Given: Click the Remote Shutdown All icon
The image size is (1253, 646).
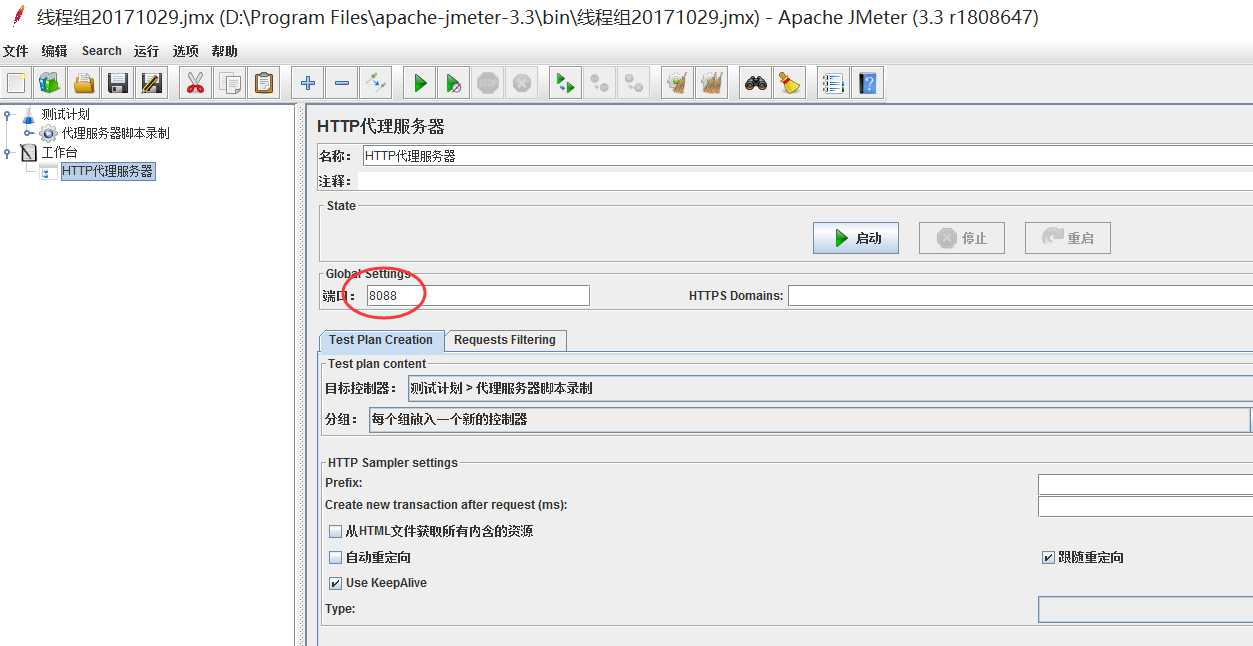Looking at the screenshot, I should pyautogui.click(x=634, y=83).
